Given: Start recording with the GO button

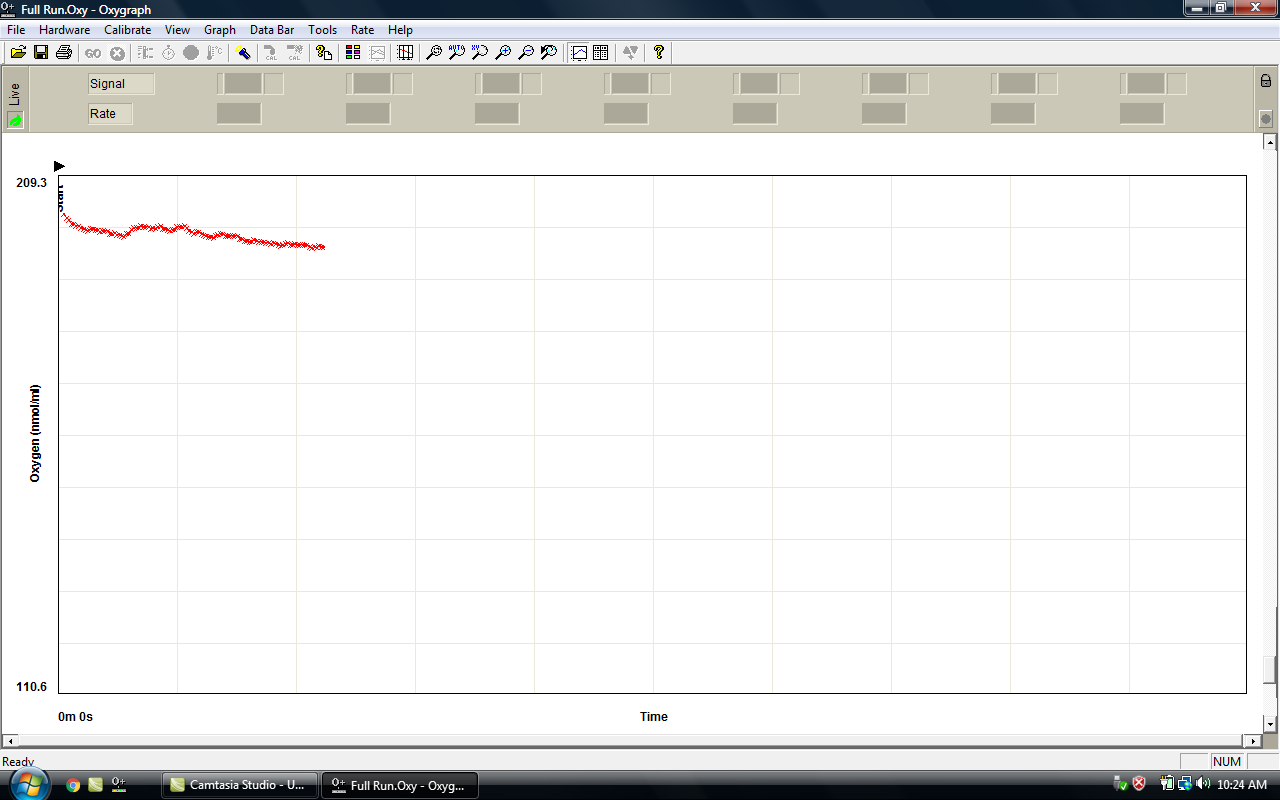Looking at the screenshot, I should click(x=94, y=52).
